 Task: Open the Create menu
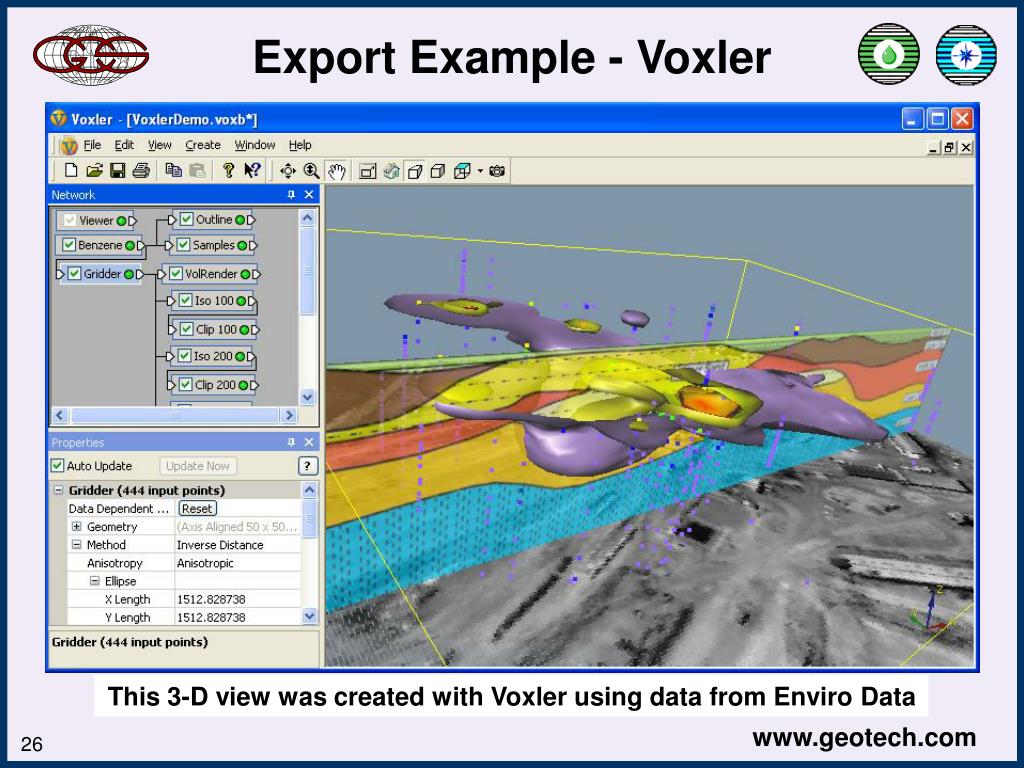coord(202,145)
